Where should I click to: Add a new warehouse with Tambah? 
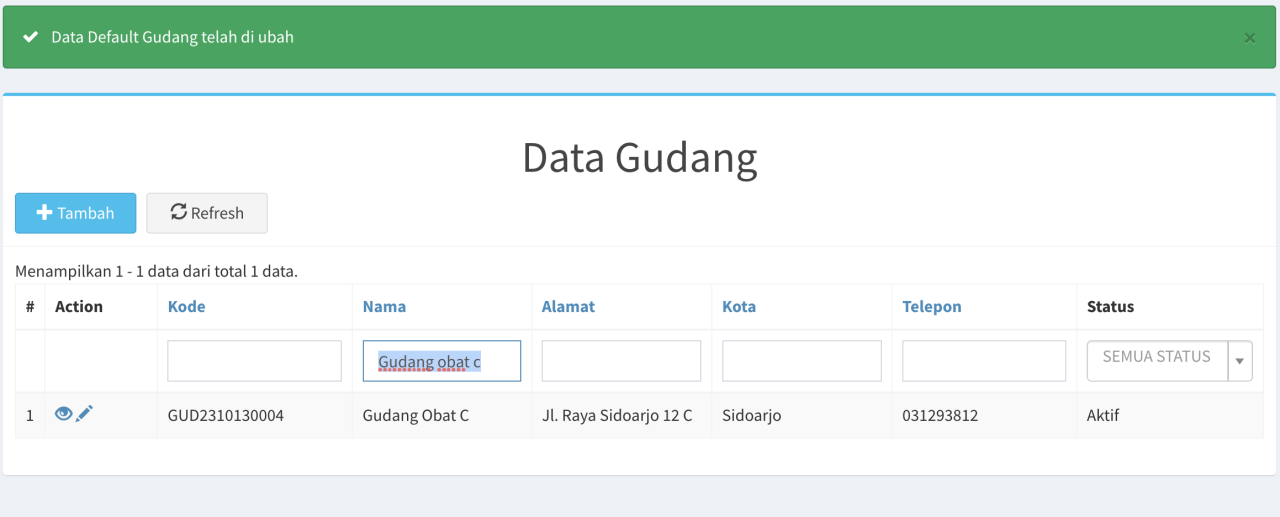pyautogui.click(x=75, y=213)
